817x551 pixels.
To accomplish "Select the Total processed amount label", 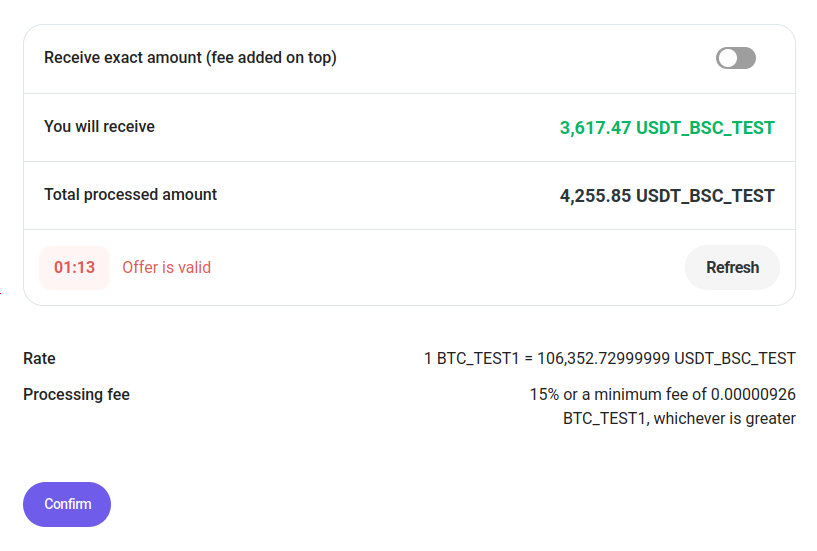I will pos(130,195).
